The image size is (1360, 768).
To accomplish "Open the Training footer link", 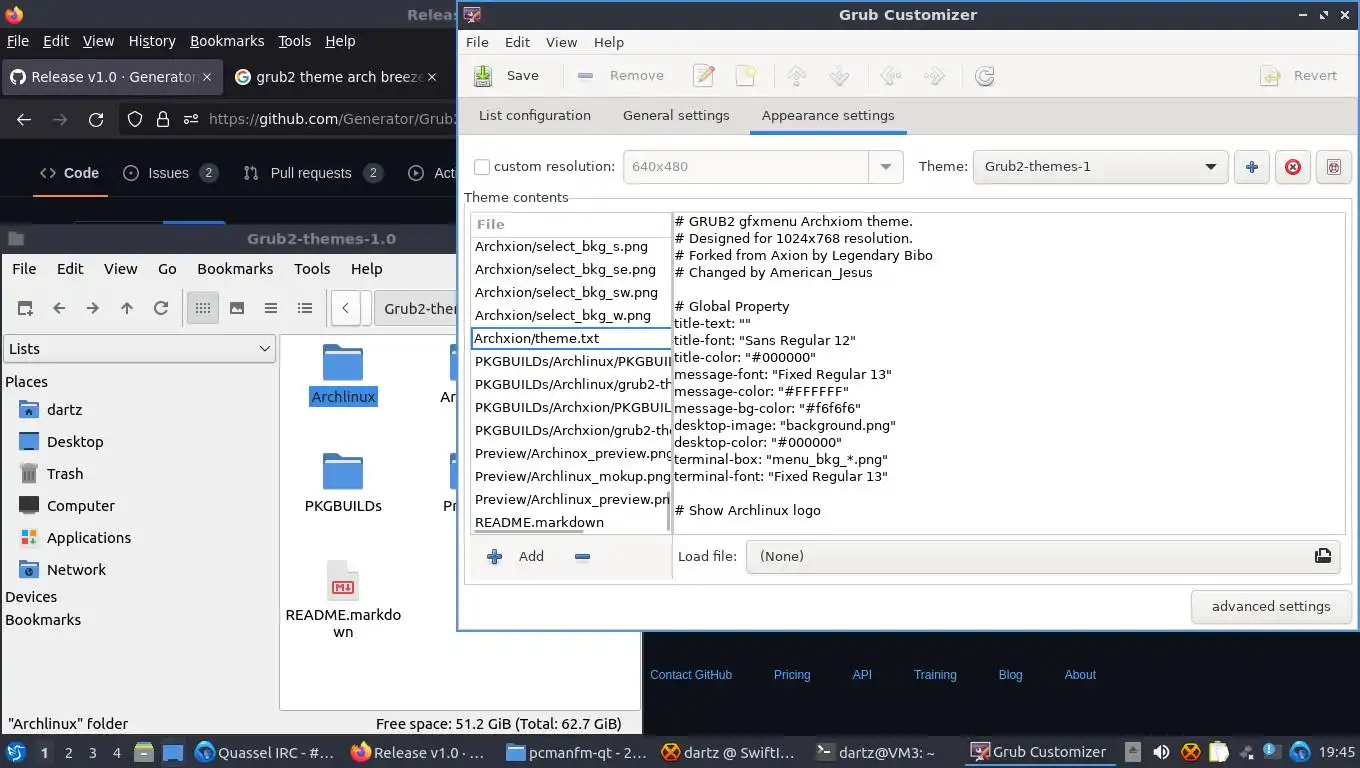I will pos(935,675).
